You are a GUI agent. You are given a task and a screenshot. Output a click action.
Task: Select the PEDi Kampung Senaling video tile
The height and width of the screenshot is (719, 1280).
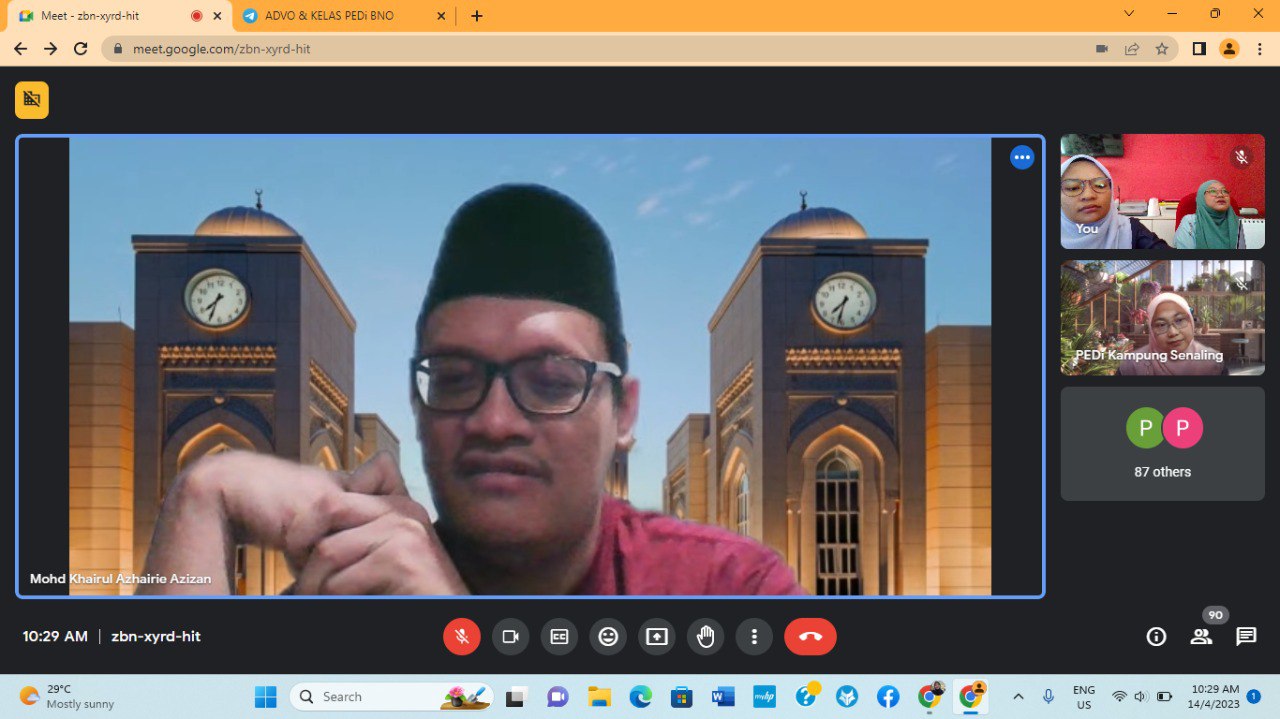click(x=1163, y=318)
